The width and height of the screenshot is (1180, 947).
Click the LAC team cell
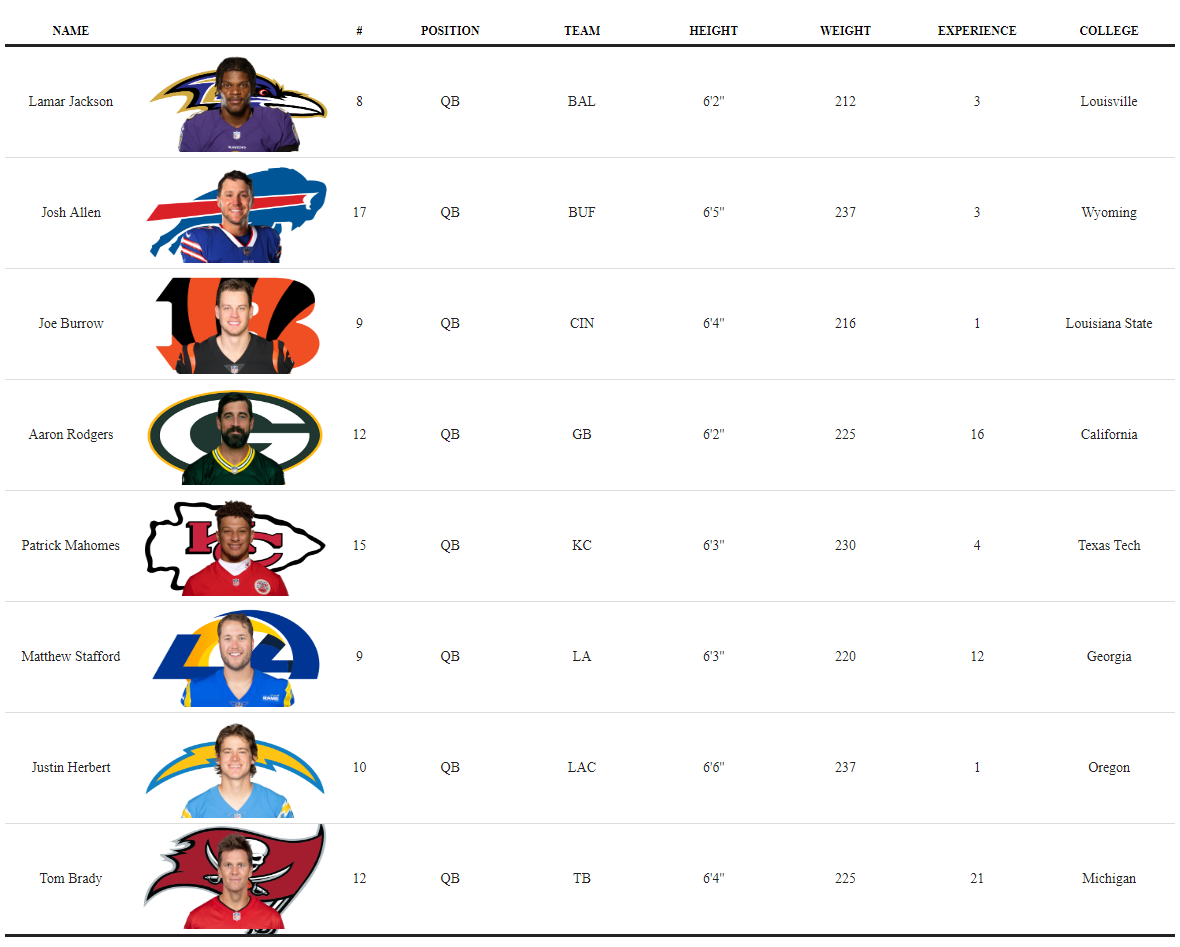tap(581, 768)
